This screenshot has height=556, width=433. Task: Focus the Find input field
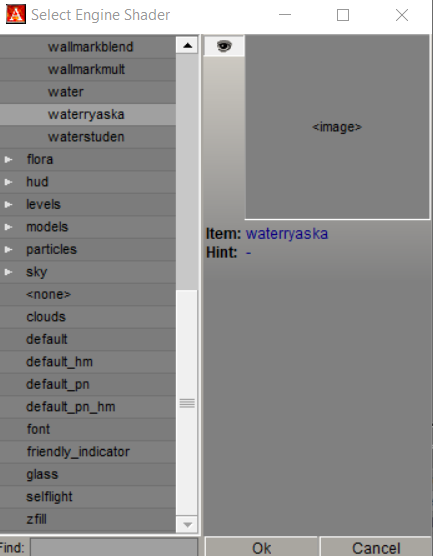pyautogui.click(x=114, y=547)
